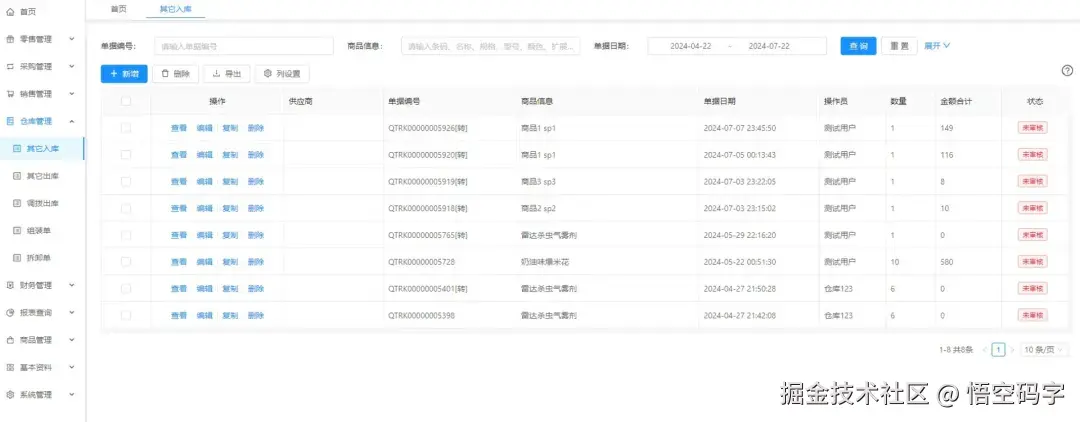Open 调拨出库 in the sidebar
The height and width of the screenshot is (422, 1080).
pyautogui.click(x=43, y=203)
